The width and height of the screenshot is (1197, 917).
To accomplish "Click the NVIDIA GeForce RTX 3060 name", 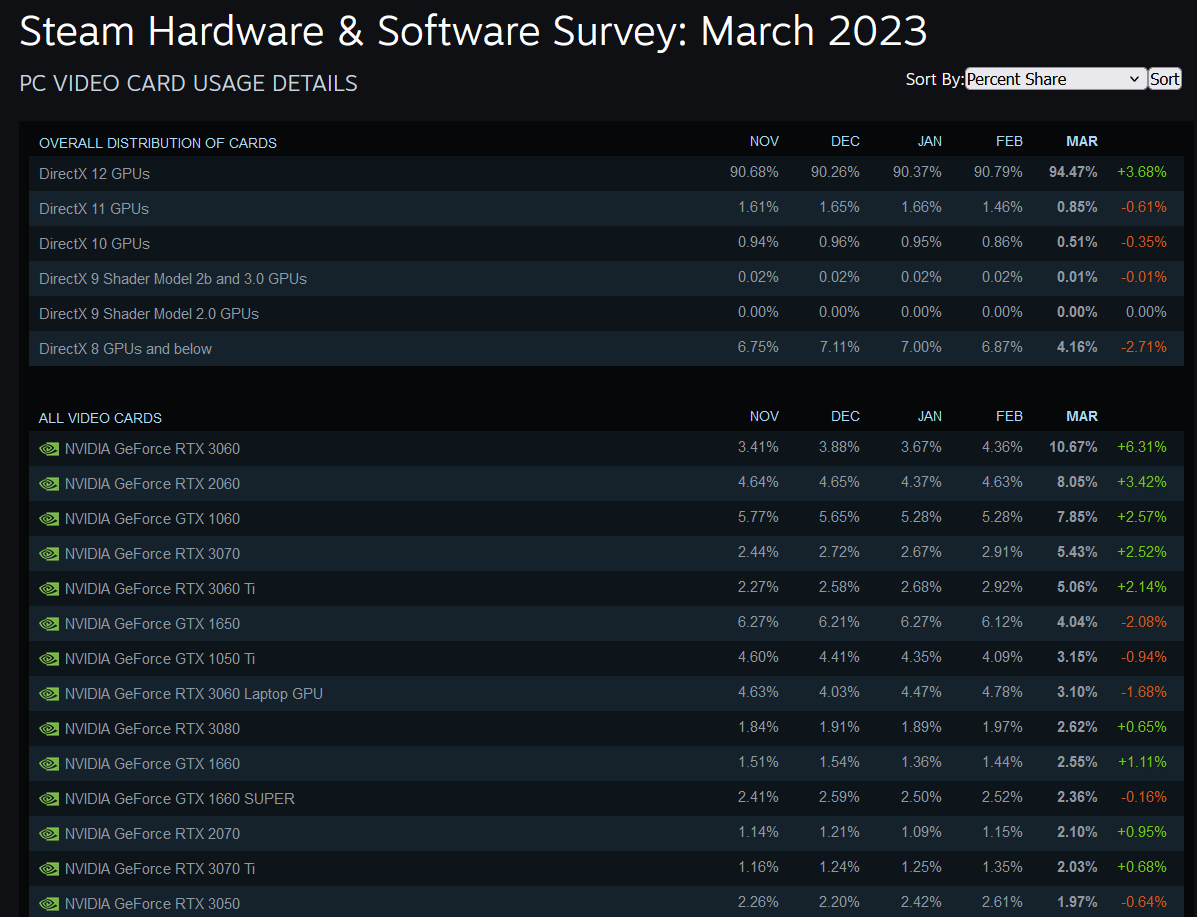I will coord(152,449).
